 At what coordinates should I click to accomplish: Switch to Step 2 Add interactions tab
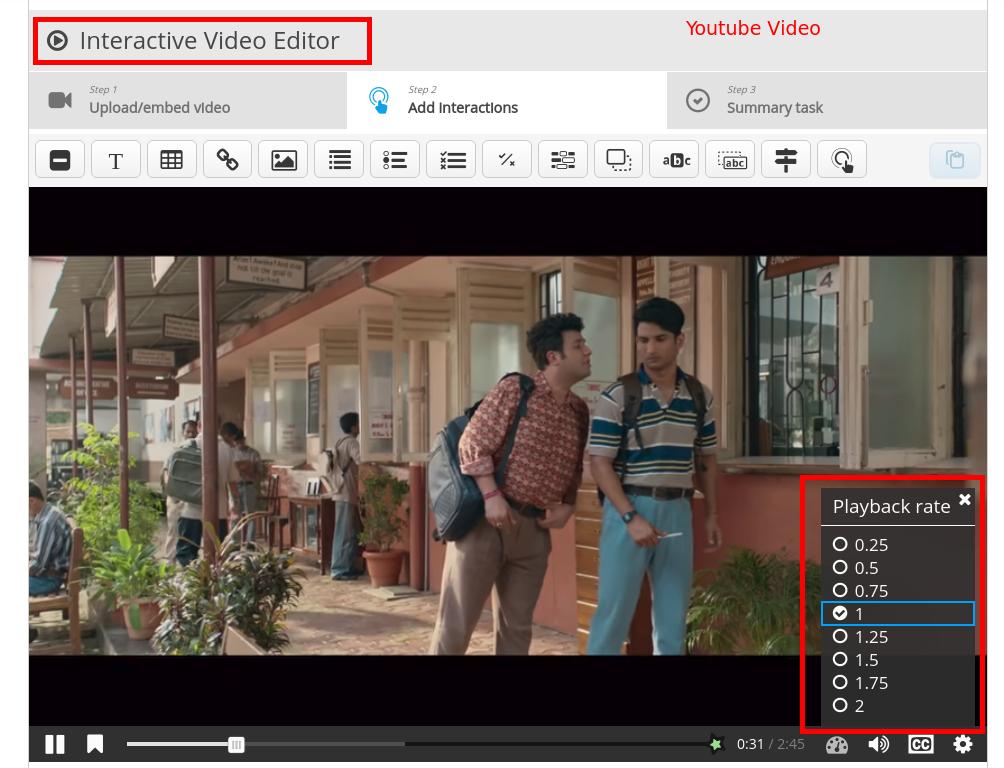coord(507,101)
